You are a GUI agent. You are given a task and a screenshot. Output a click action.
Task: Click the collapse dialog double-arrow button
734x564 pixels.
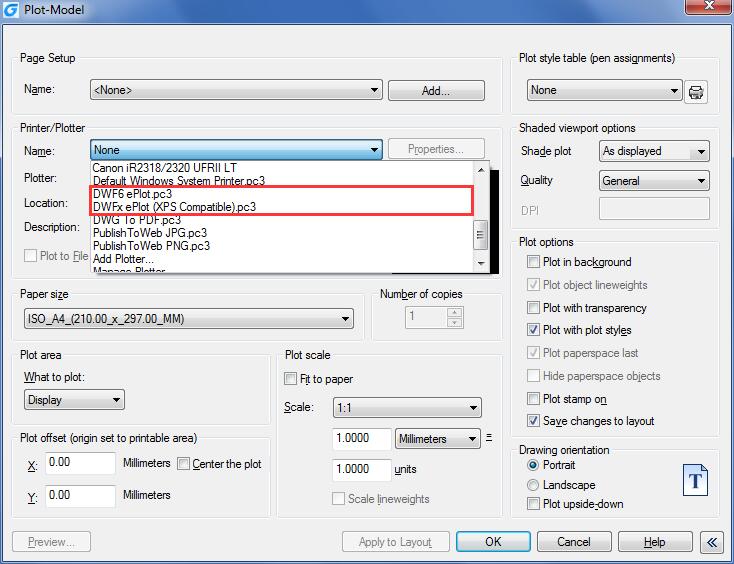(x=711, y=542)
